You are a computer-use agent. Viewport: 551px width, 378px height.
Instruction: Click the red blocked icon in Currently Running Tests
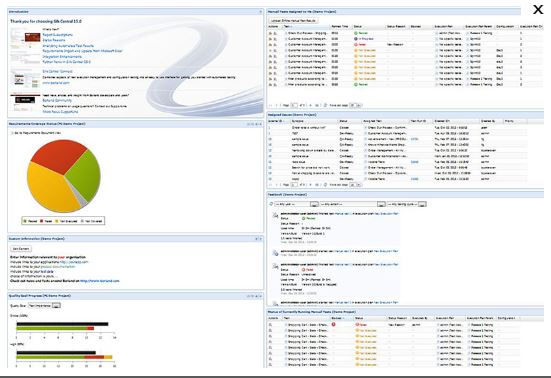[333, 324]
